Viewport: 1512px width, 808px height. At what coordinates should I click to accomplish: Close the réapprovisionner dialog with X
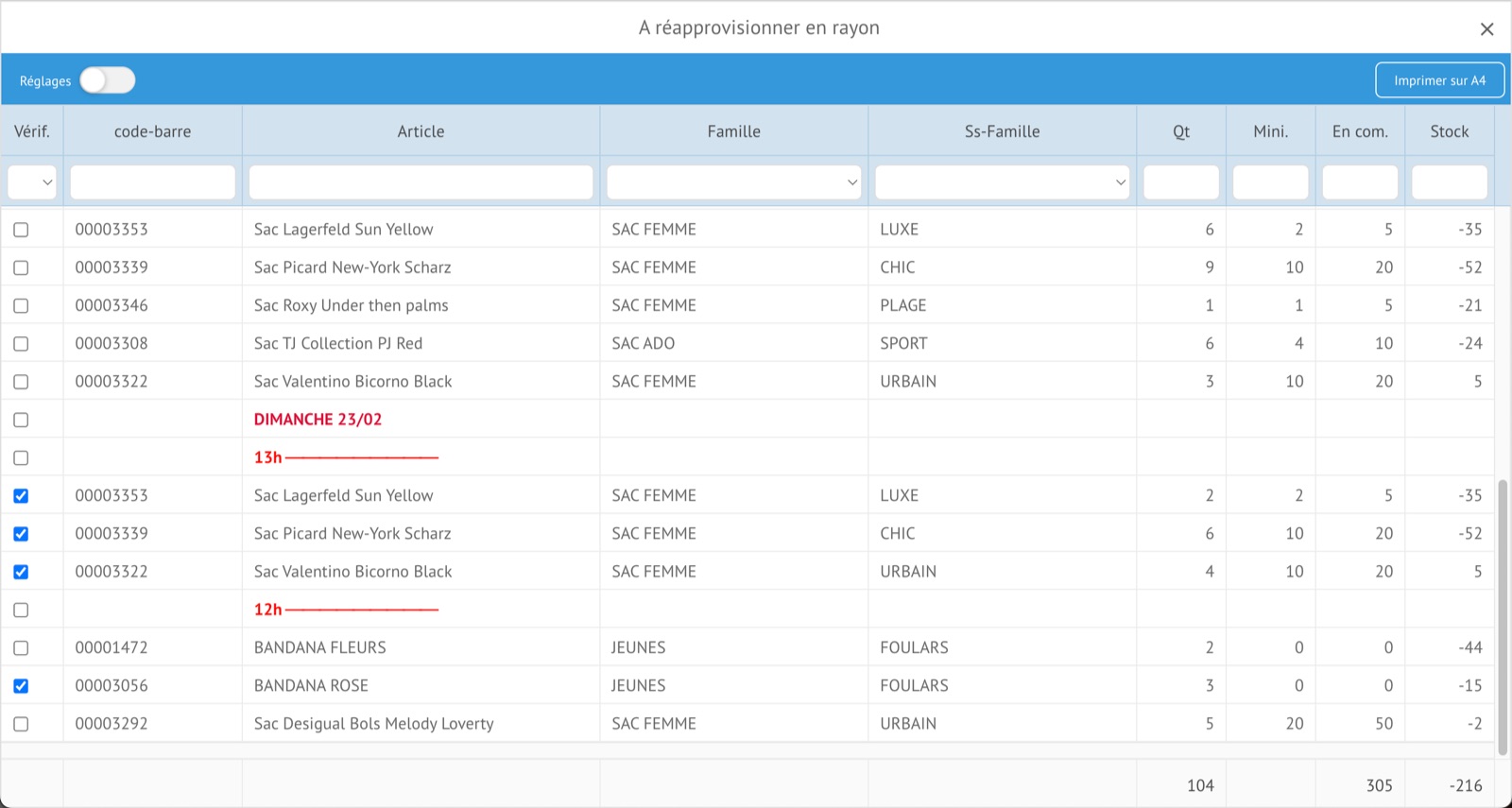[x=1486, y=29]
